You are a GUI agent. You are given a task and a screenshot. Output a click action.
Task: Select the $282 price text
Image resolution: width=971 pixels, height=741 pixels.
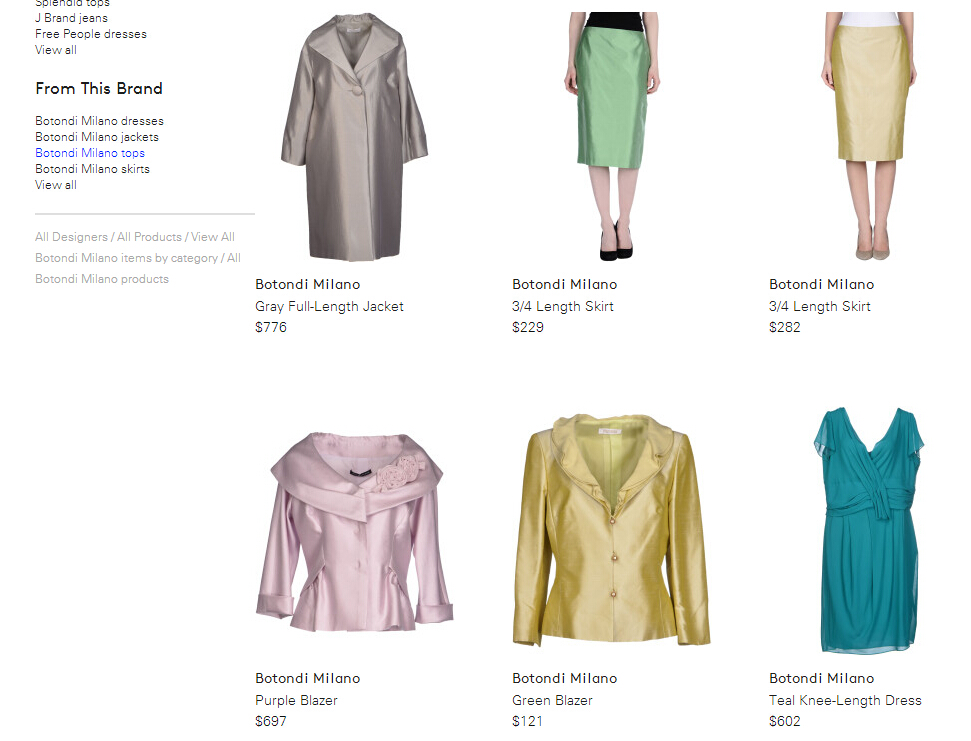coord(785,327)
